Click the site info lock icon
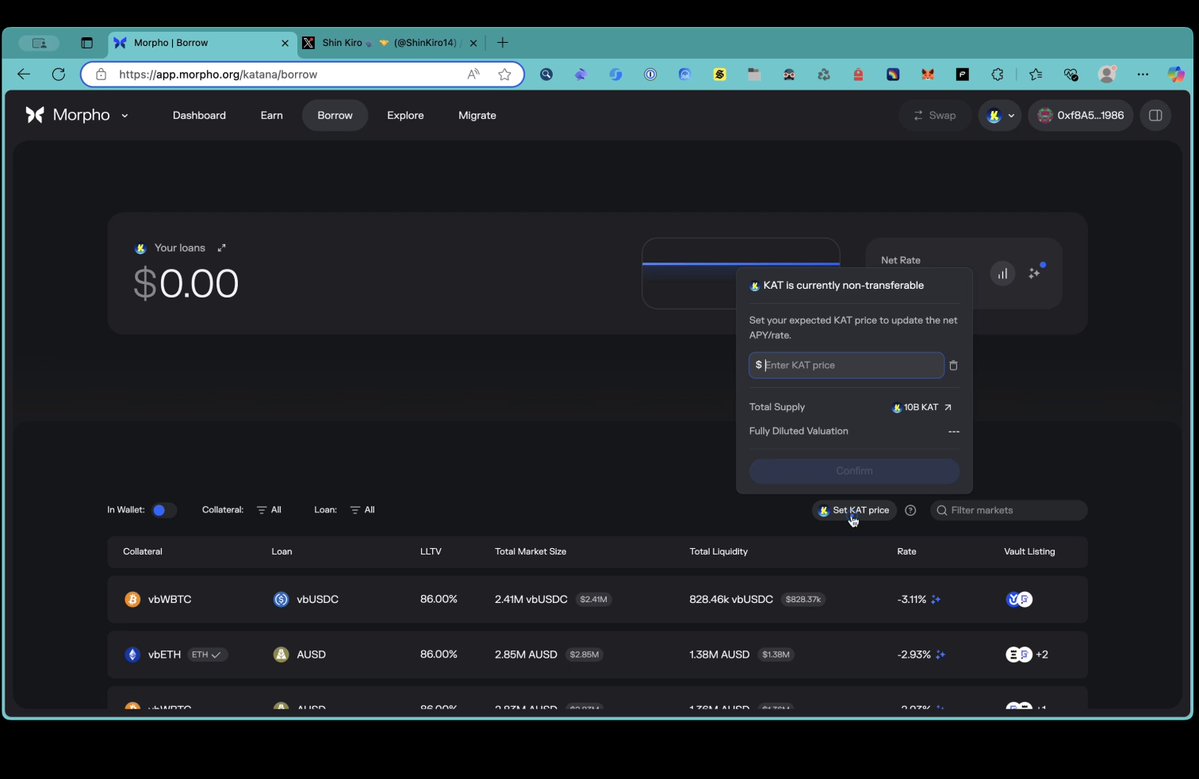 (x=101, y=74)
